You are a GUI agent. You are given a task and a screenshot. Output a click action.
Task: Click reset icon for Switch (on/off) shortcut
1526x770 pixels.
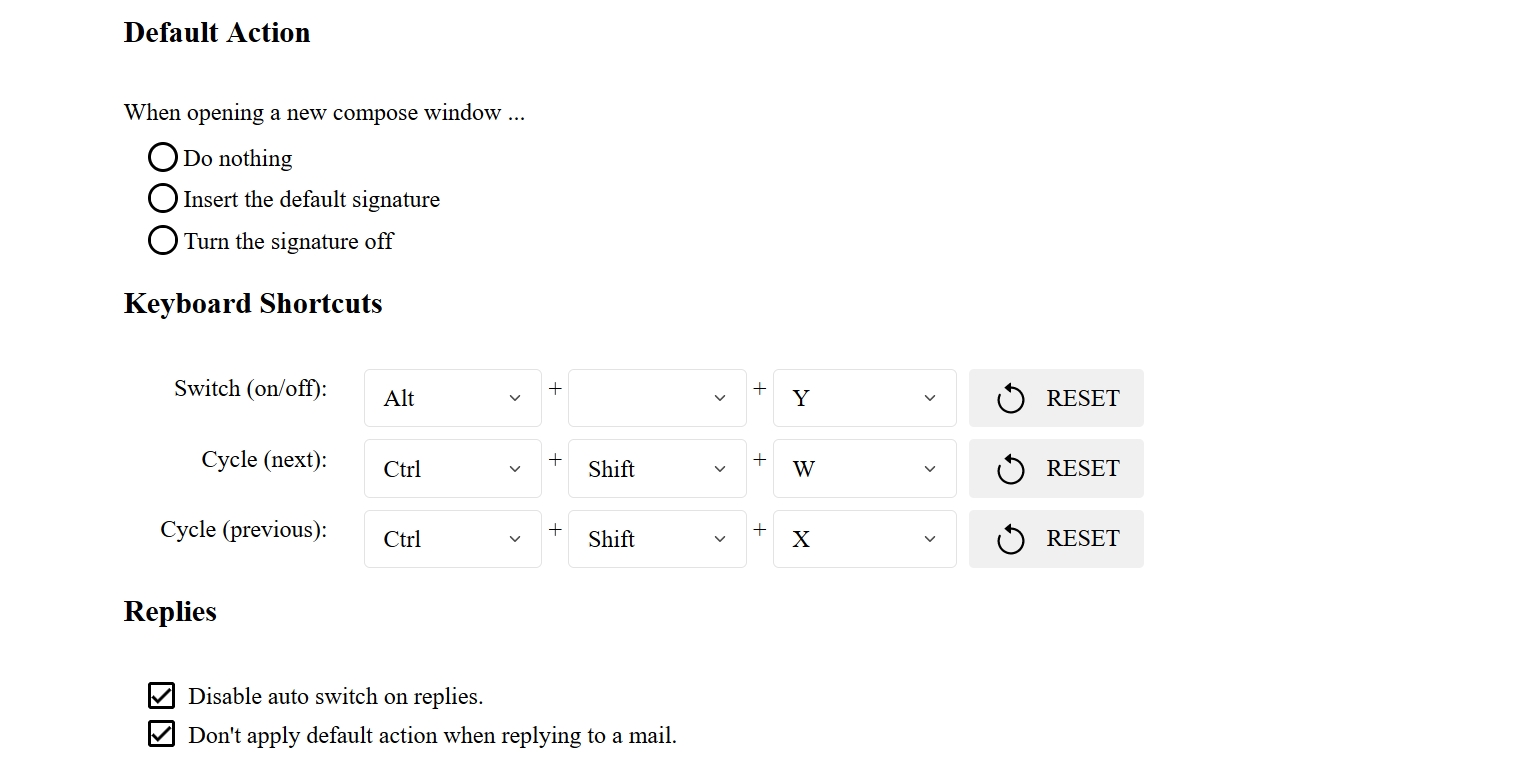coord(1010,399)
